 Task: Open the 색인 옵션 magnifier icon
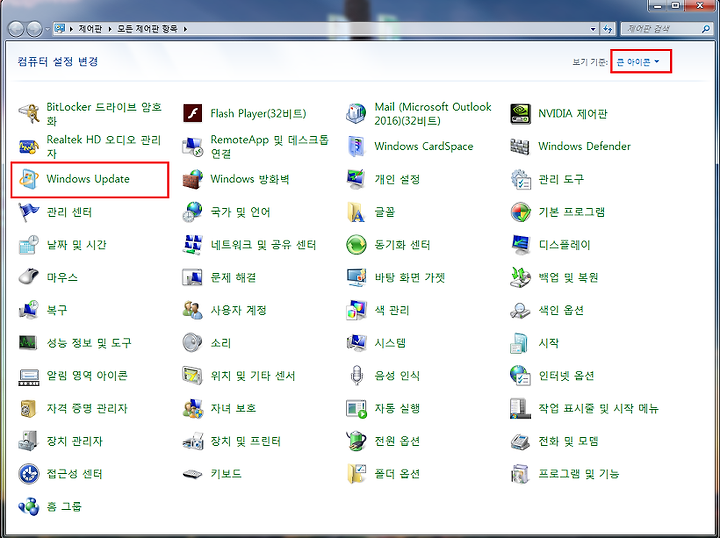pyautogui.click(x=520, y=310)
